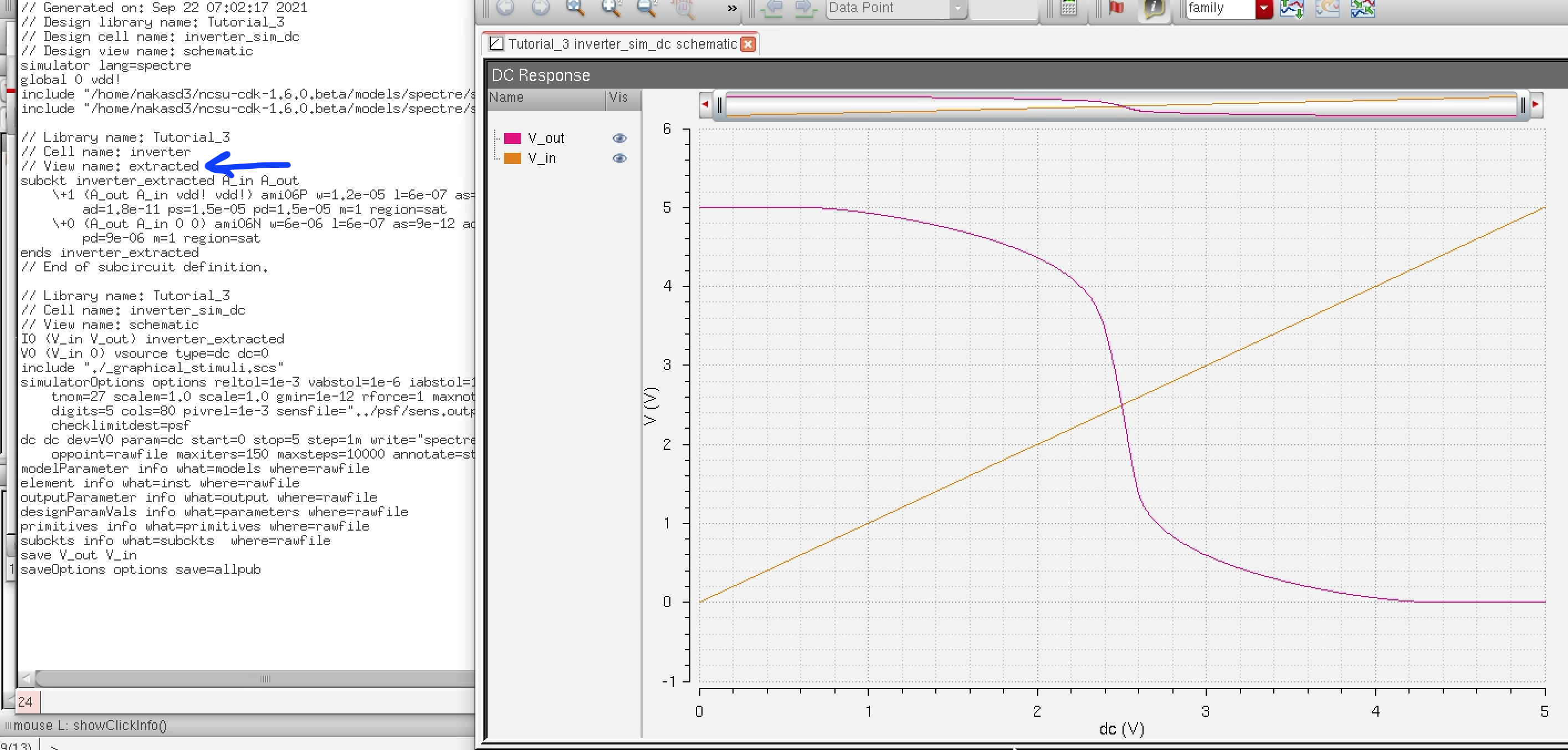Click the grayed-out zoom-to-selection magnifier icon
This screenshot has height=750, width=1568.
(683, 7)
